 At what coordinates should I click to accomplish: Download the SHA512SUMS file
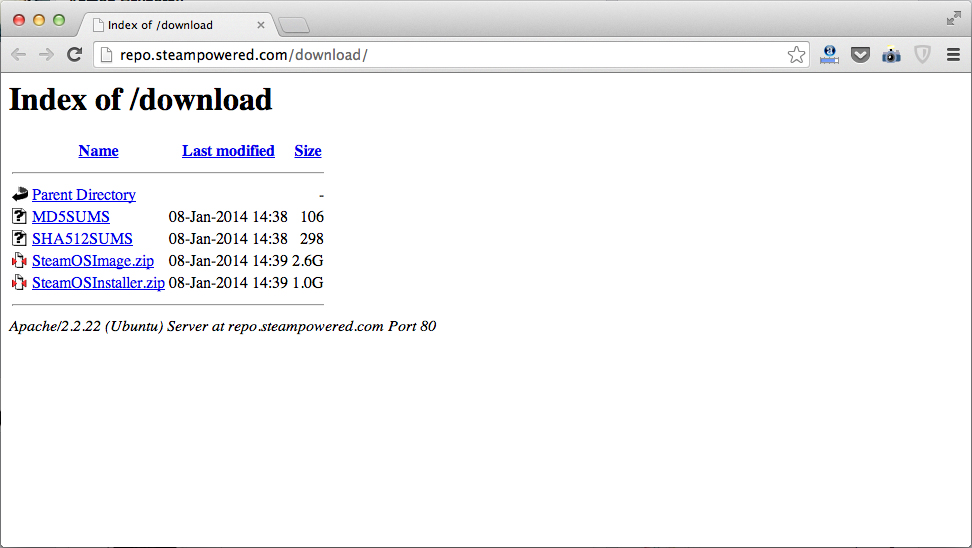pyautogui.click(x=82, y=239)
